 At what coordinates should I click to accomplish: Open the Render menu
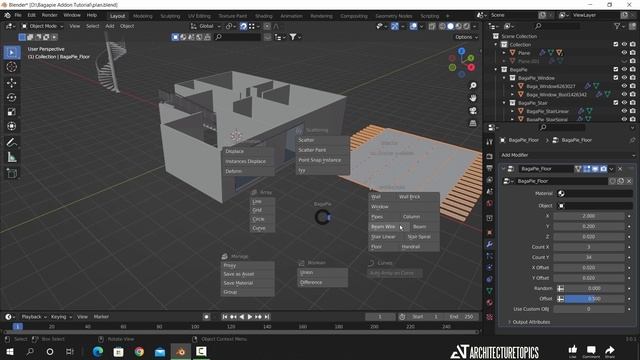click(49, 15)
